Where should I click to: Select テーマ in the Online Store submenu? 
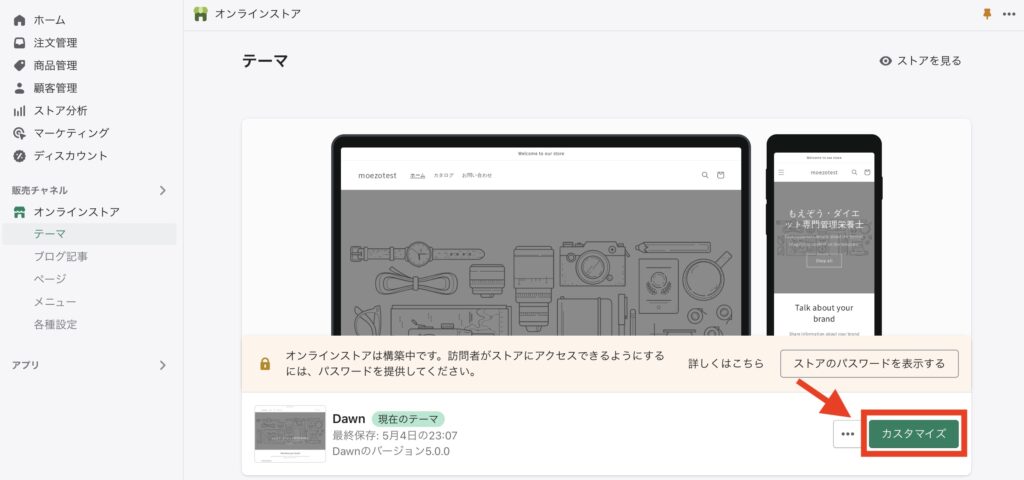point(50,234)
